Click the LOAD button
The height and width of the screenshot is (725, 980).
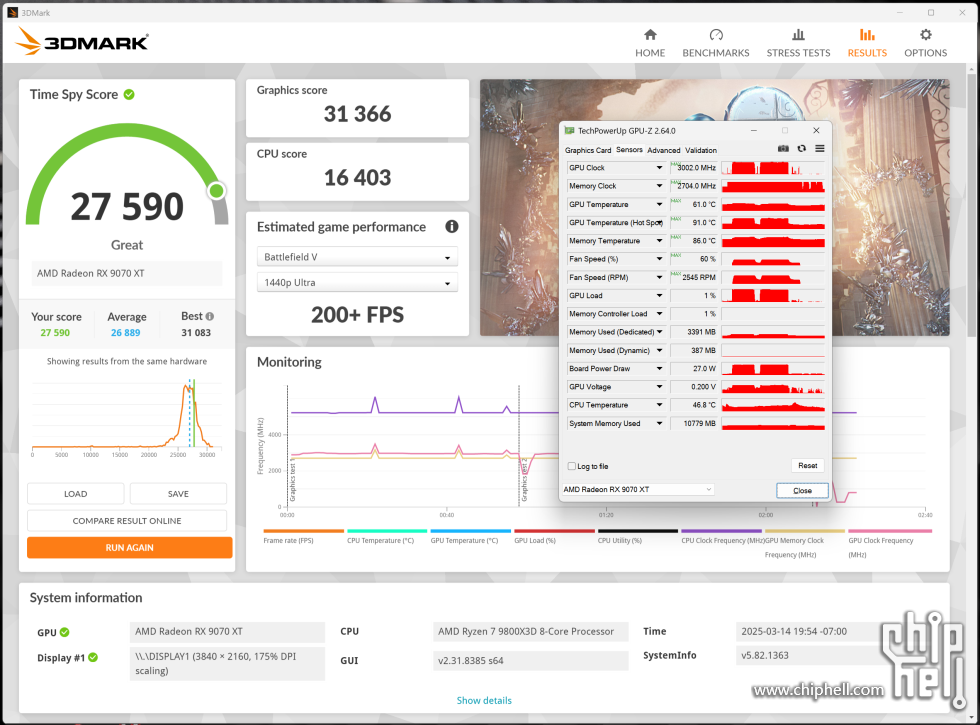(x=76, y=494)
